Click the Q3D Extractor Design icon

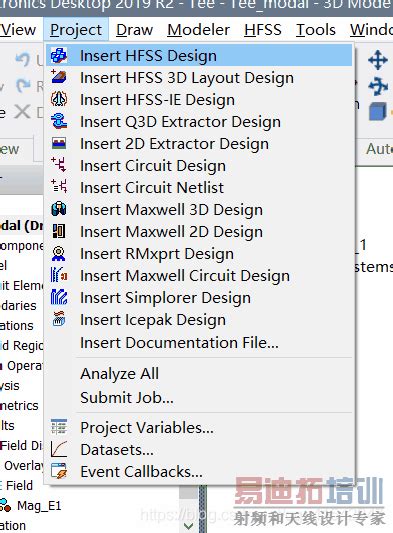(59, 121)
